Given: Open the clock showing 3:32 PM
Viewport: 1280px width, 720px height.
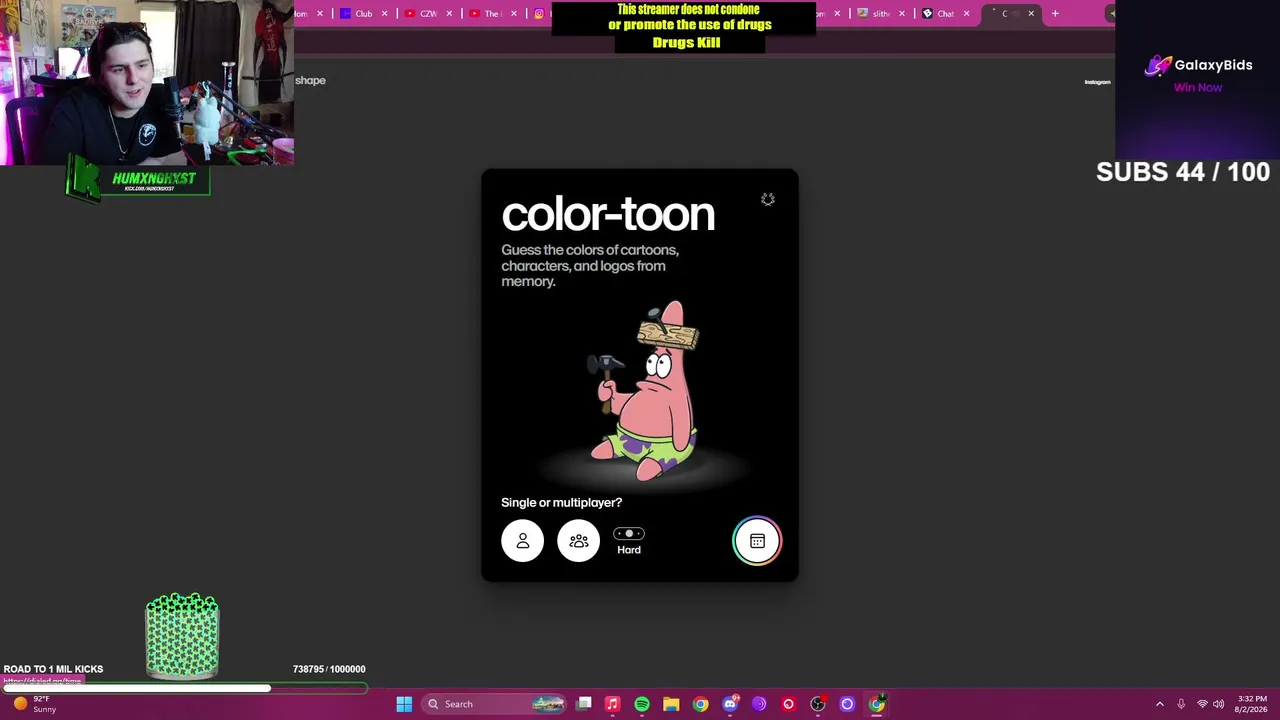Looking at the screenshot, I should pos(1252,704).
